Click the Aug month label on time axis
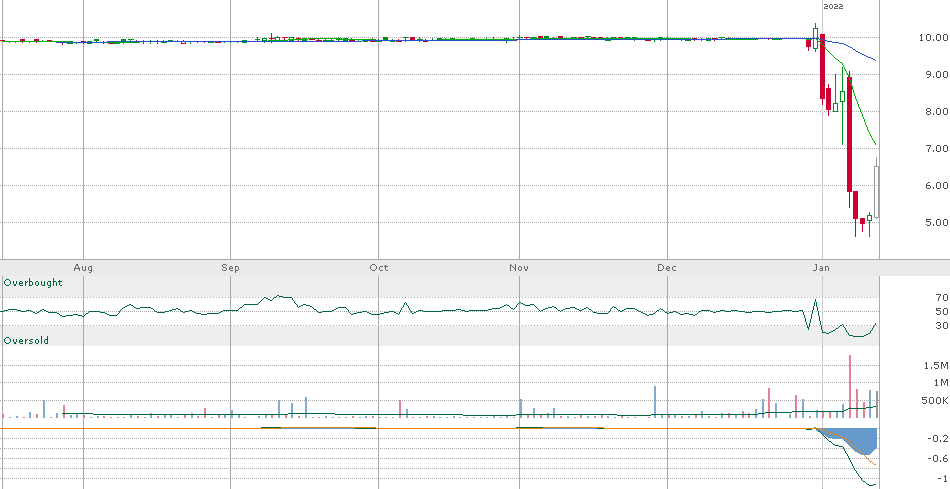 (x=83, y=267)
